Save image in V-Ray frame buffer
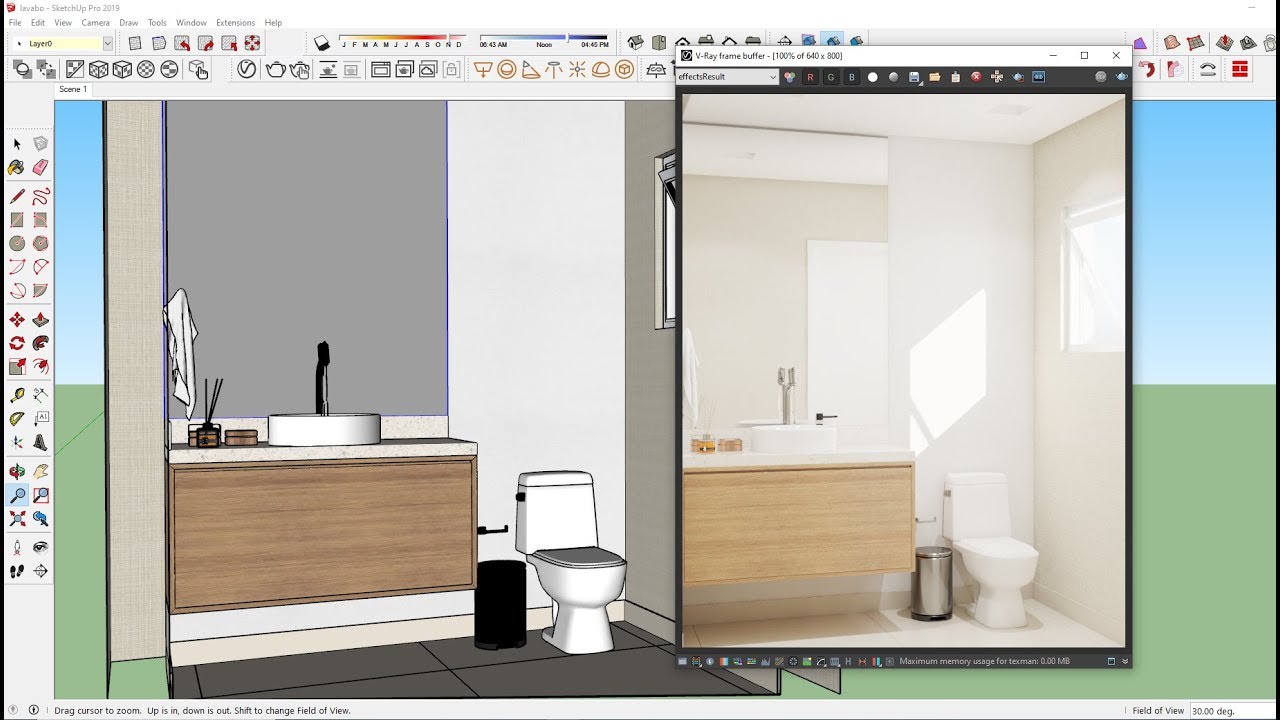1280x720 pixels. pyautogui.click(x=914, y=77)
